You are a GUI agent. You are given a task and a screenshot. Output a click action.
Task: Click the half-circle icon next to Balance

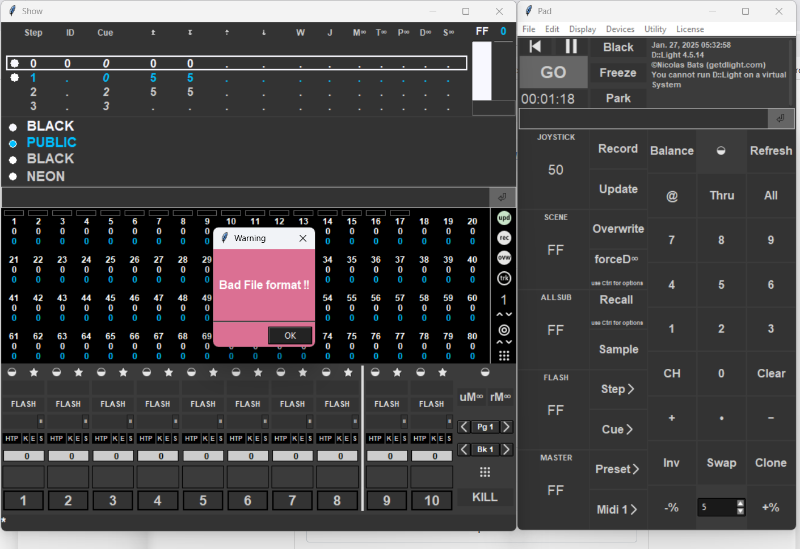(x=721, y=150)
